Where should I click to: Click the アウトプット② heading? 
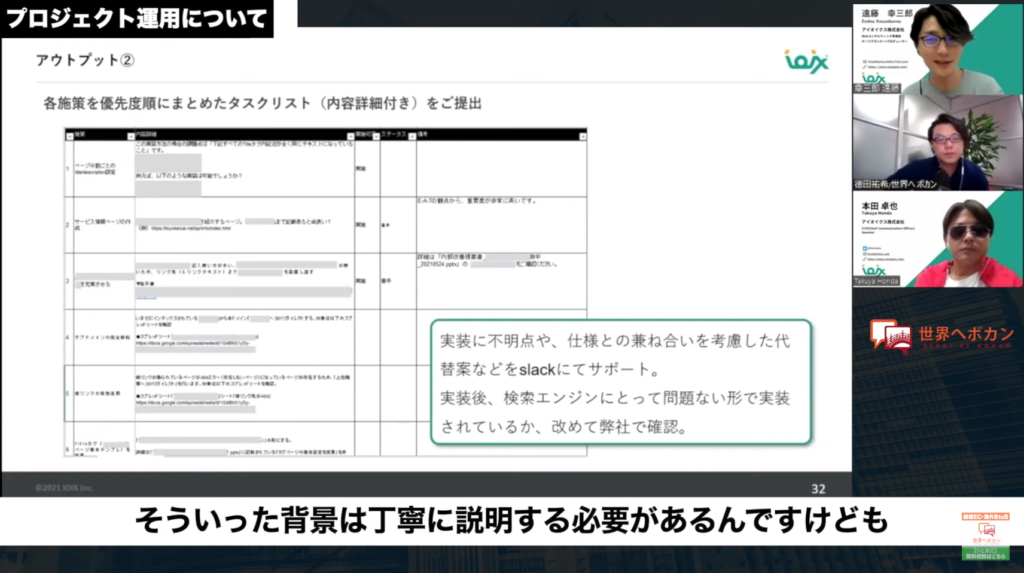click(x=85, y=60)
